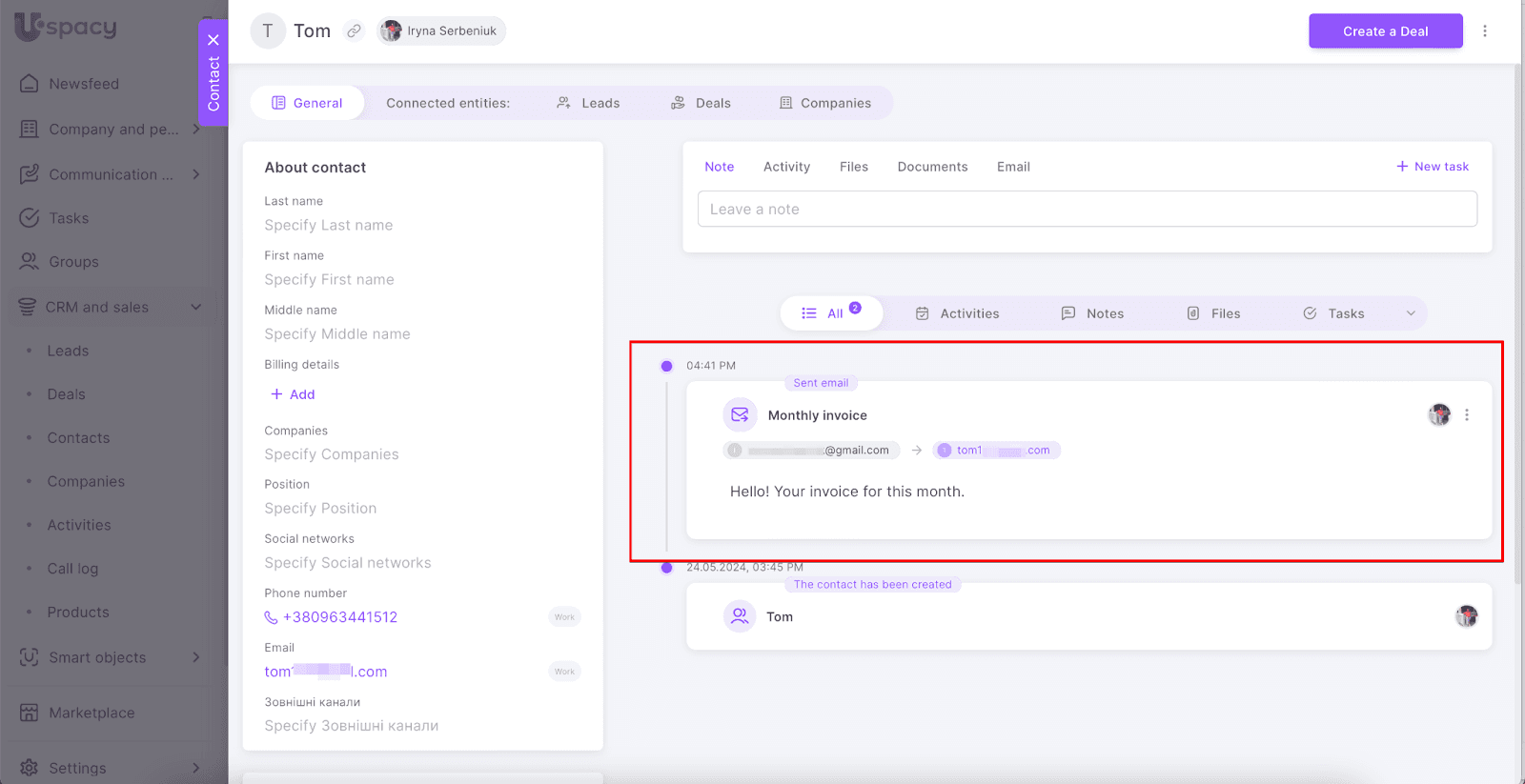1525x784 pixels.
Task: Switch to the Deals connected entities tab
Action: pyautogui.click(x=701, y=103)
